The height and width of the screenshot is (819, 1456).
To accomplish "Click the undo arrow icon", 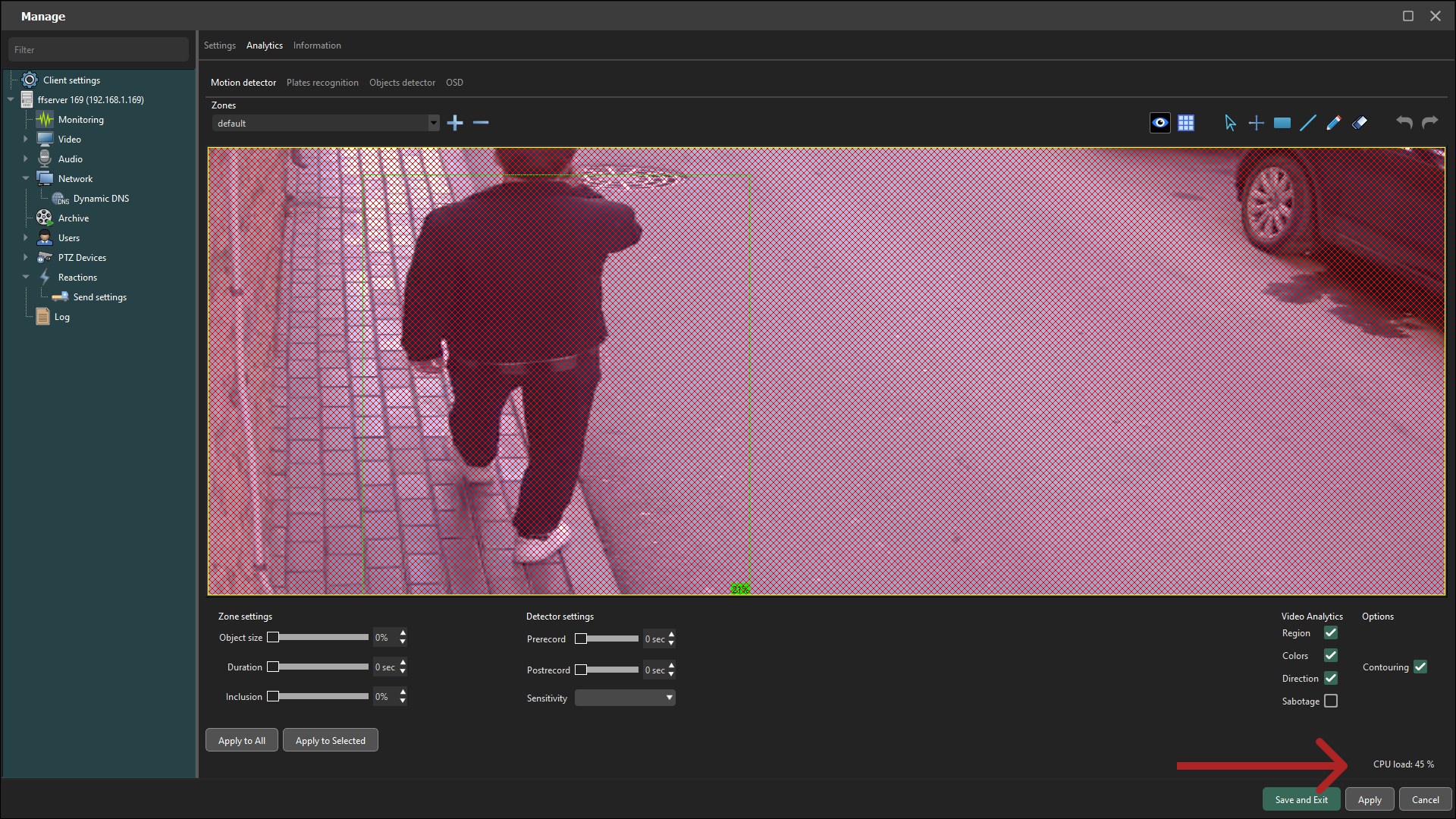I will coord(1404,123).
